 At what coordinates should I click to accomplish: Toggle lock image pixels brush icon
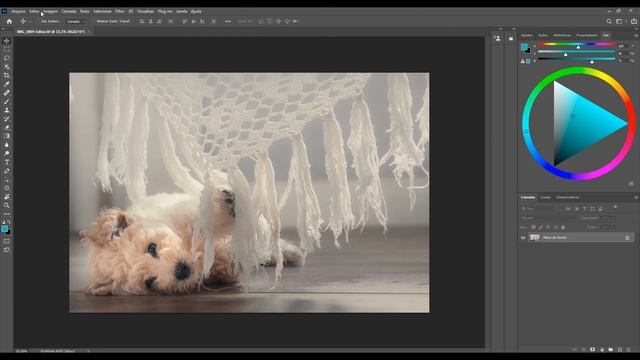[540, 227]
